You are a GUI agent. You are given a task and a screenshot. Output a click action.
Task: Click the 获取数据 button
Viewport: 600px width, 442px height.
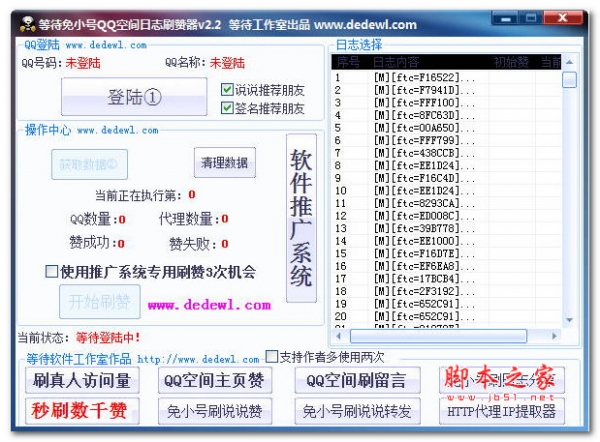pos(89,164)
